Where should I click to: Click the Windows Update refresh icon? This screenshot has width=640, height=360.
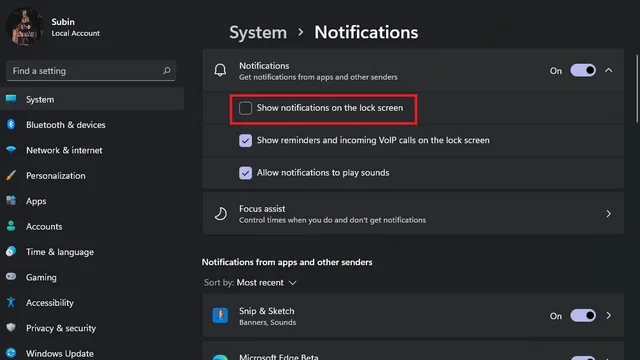click(11, 353)
